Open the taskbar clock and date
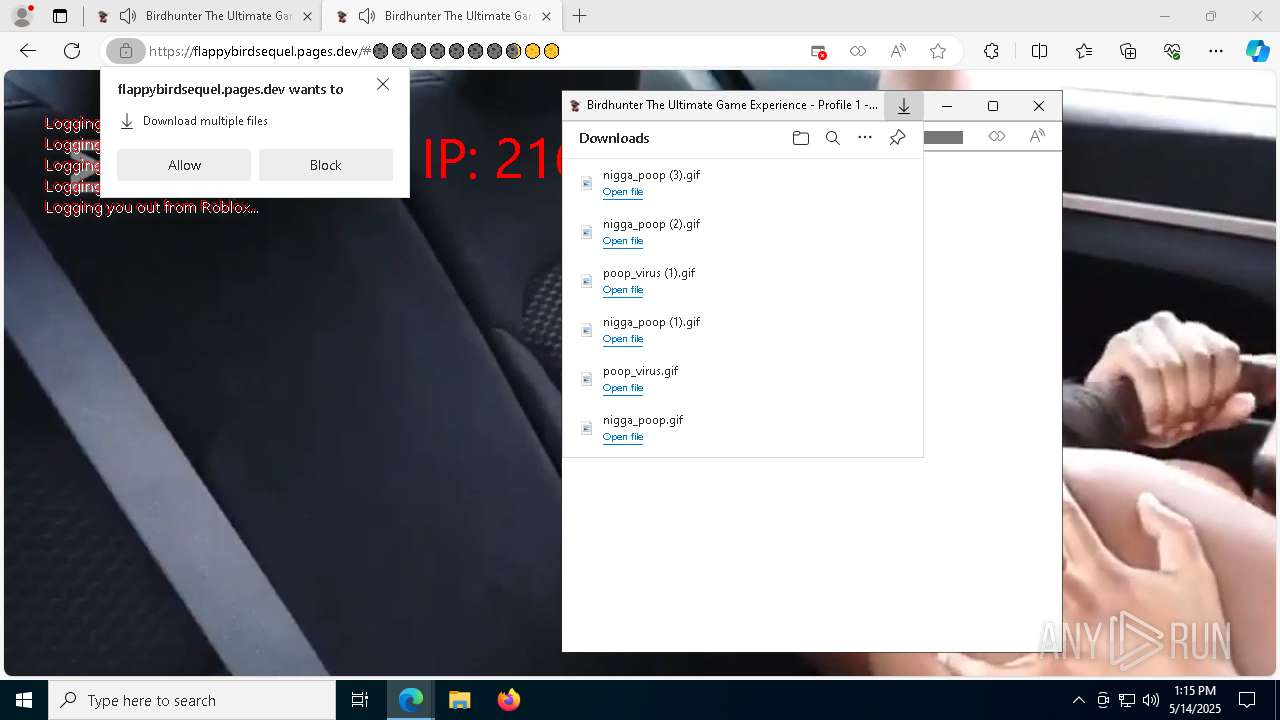This screenshot has height=720, width=1280. (x=1195, y=700)
